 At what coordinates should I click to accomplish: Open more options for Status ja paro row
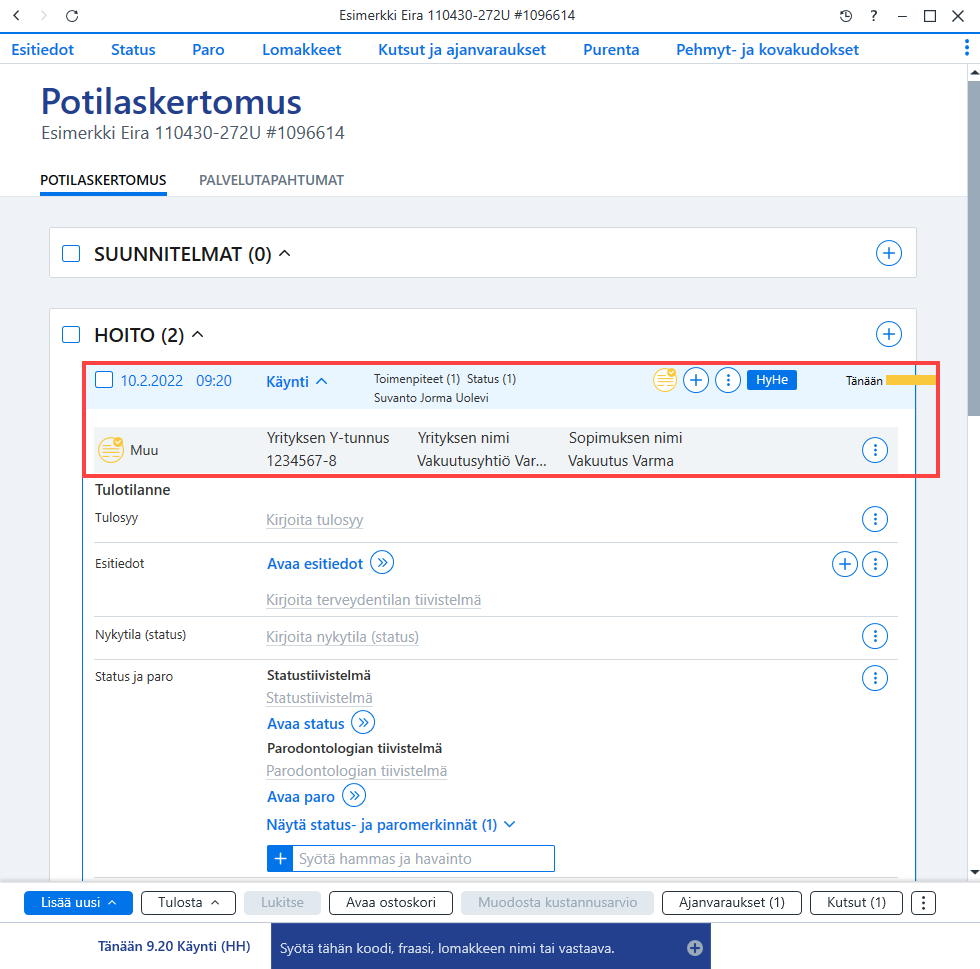point(874,678)
